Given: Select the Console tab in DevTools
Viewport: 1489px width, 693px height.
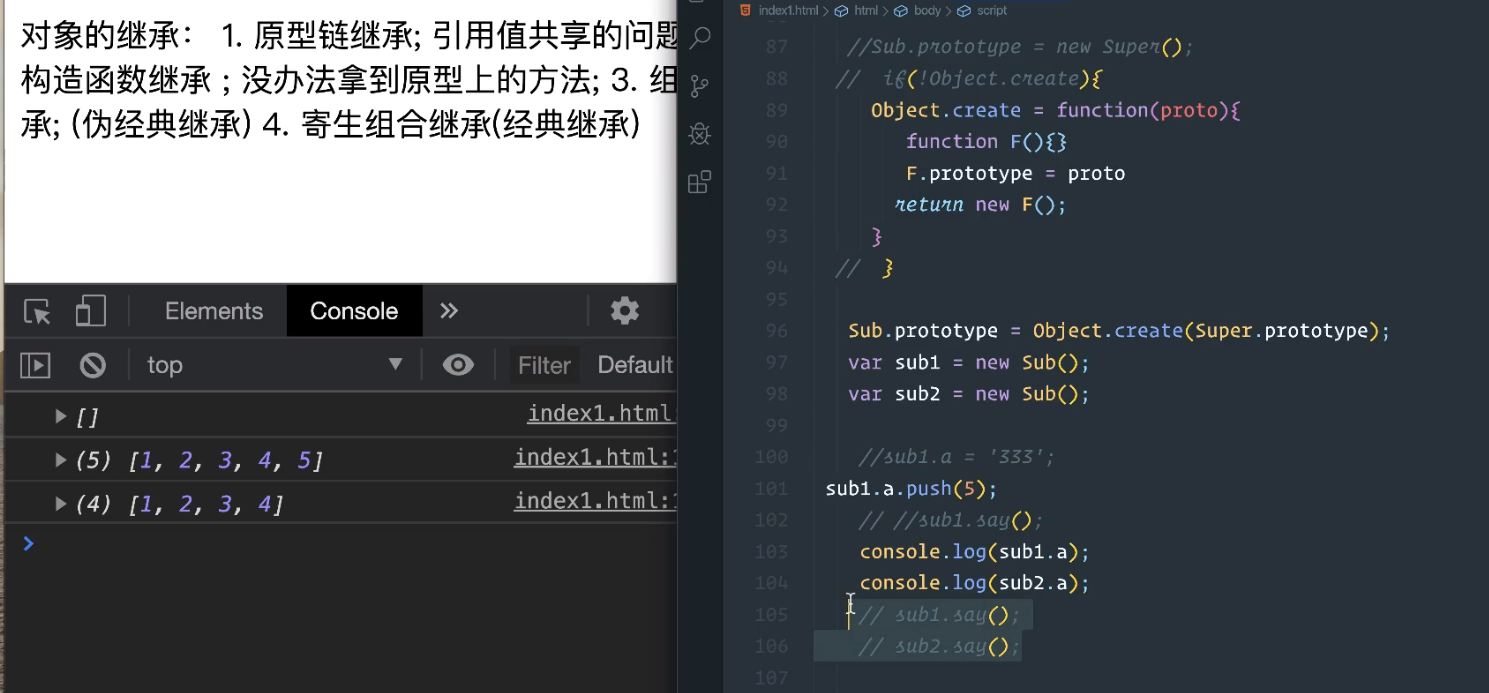Looking at the screenshot, I should tap(354, 311).
